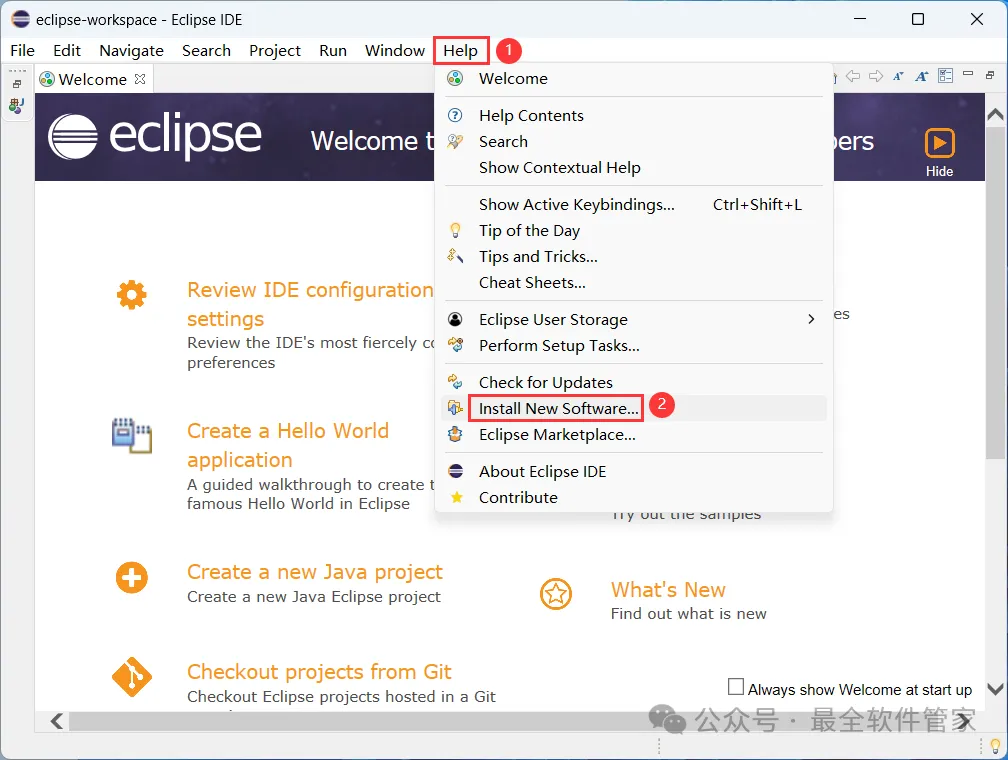Click the Tip of the Day lightbulb icon
The height and width of the screenshot is (760, 1008).
tap(455, 230)
